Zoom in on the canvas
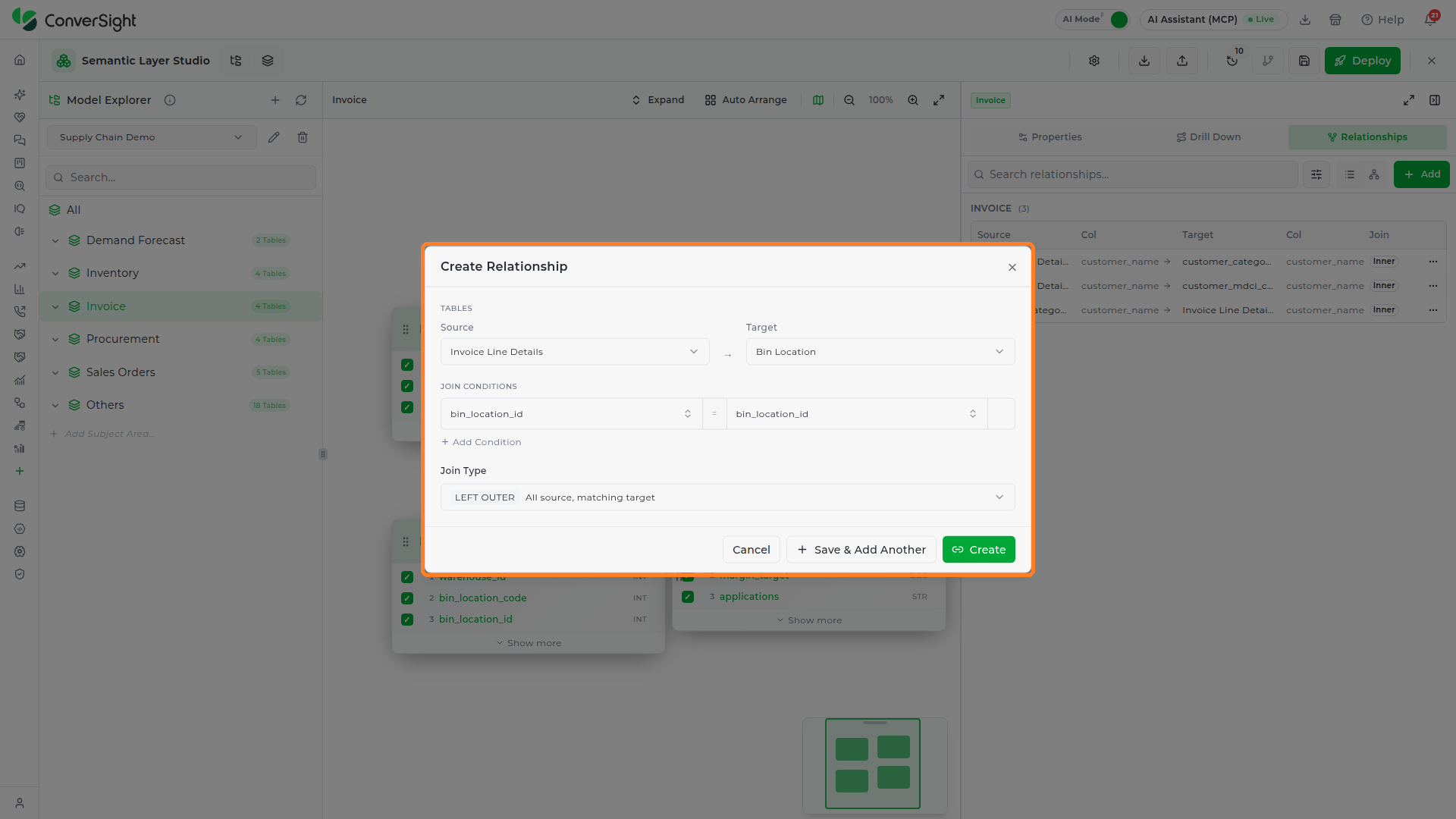 coord(913,100)
